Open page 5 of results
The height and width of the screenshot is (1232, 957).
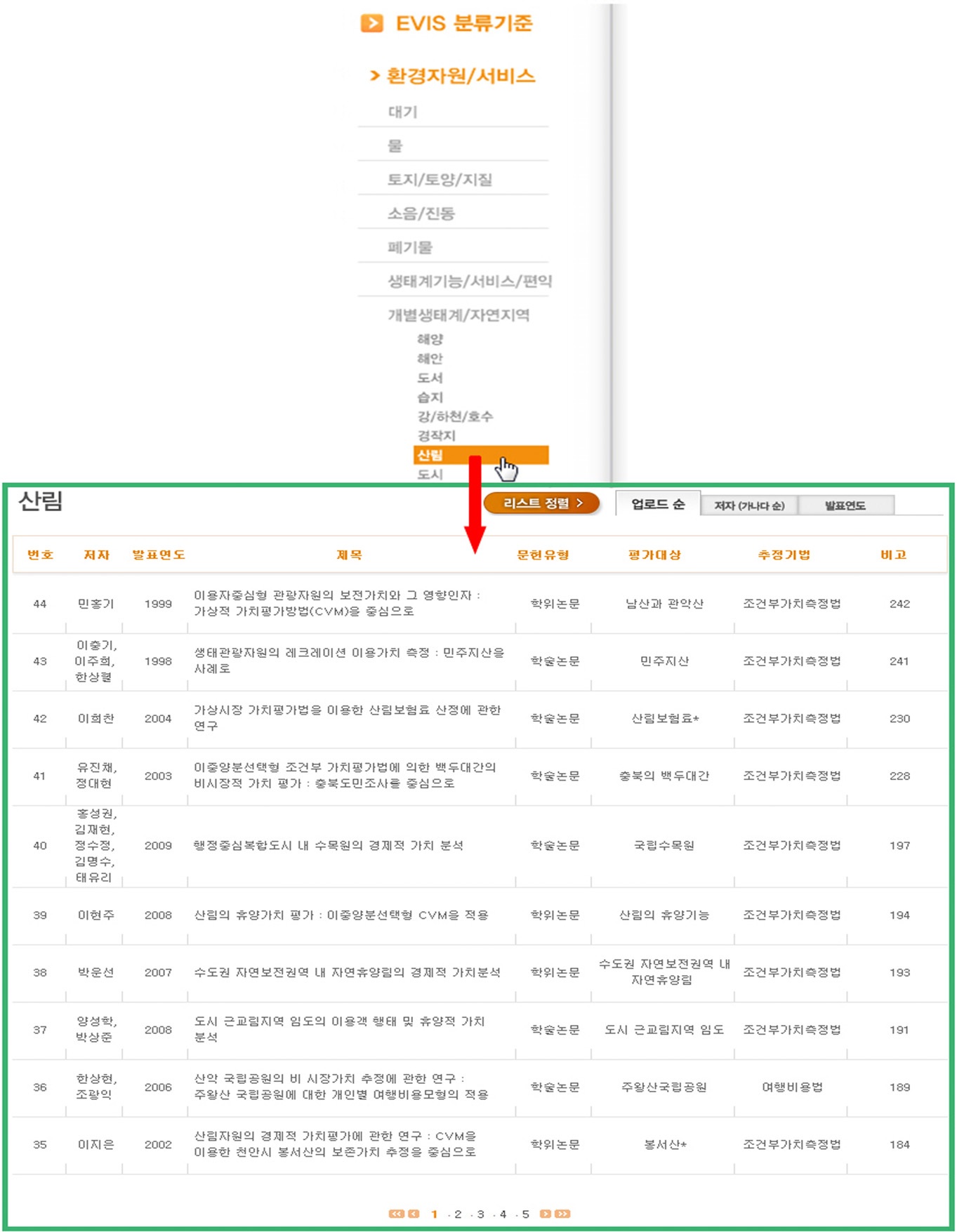525,1214
